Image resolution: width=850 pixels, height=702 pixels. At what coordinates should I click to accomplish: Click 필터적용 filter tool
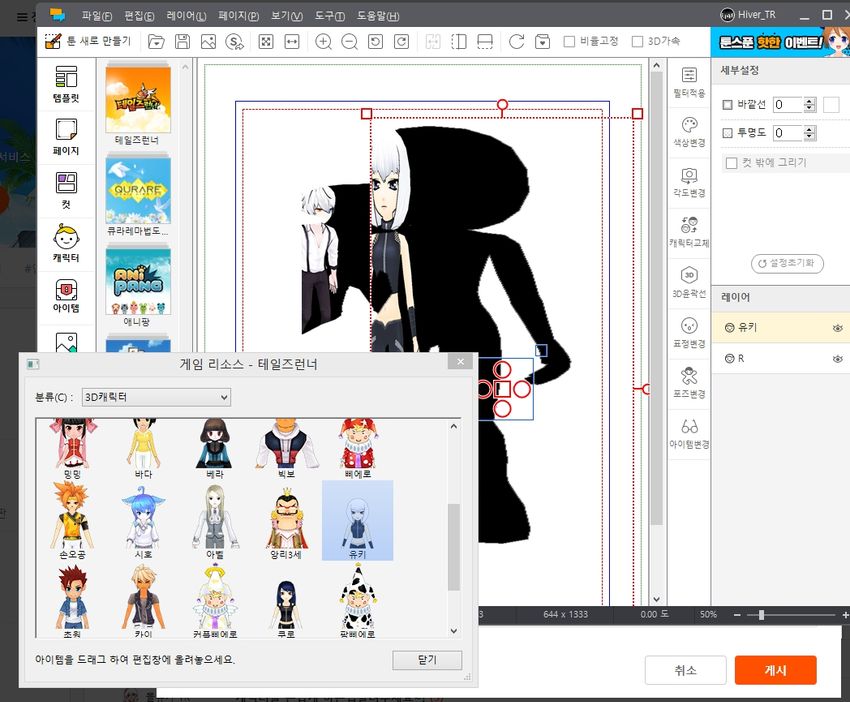point(689,82)
